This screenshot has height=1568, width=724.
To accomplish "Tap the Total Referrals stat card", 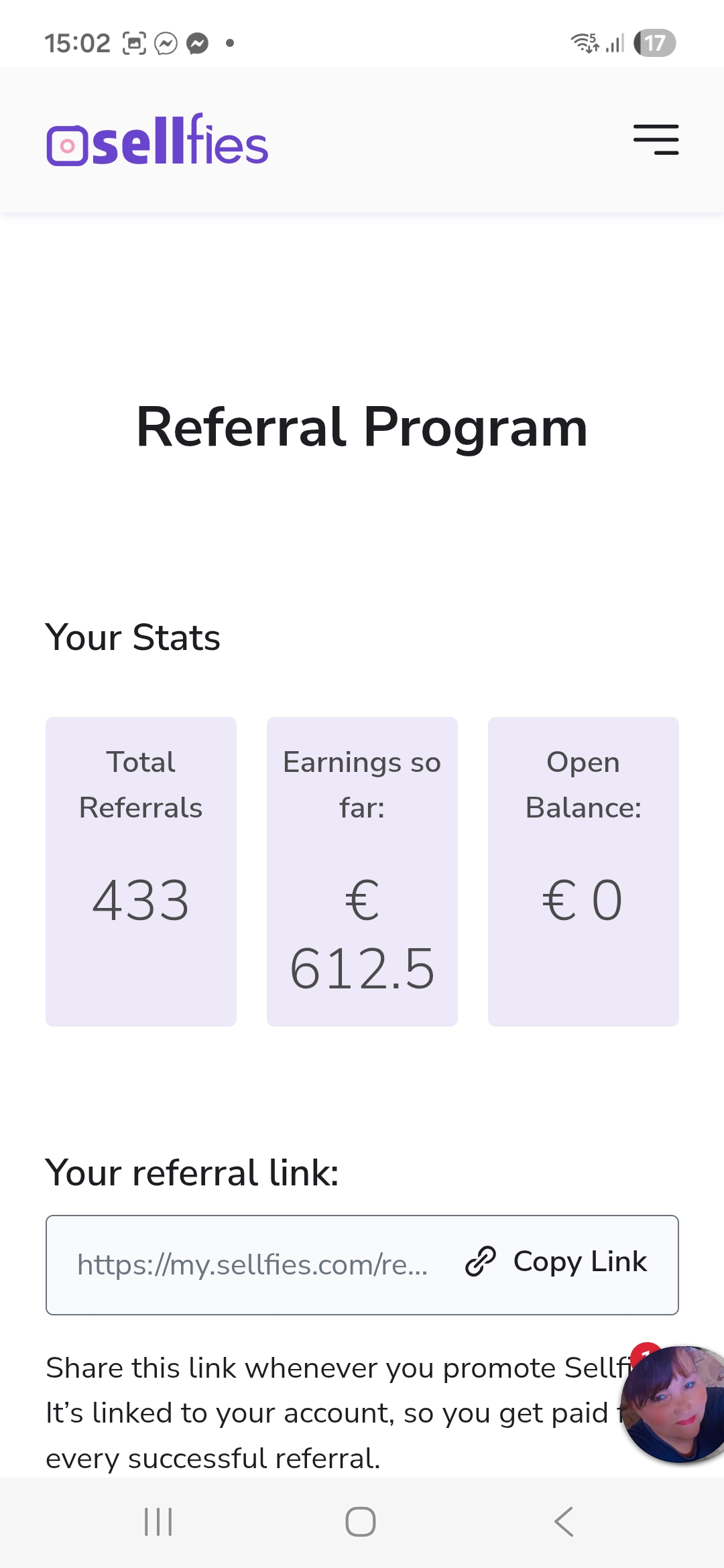I will pyautogui.click(x=141, y=871).
